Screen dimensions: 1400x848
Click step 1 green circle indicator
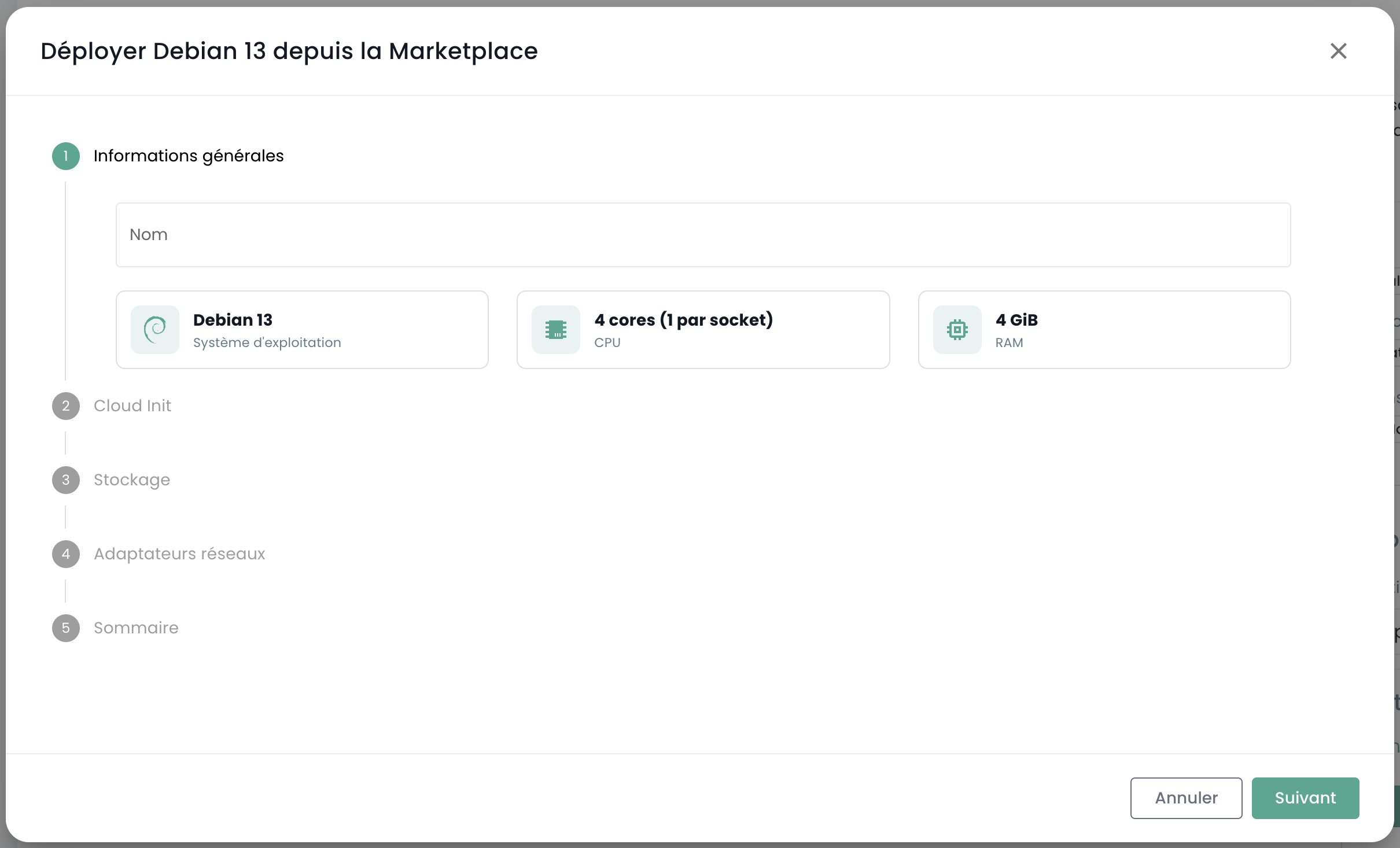(x=66, y=156)
